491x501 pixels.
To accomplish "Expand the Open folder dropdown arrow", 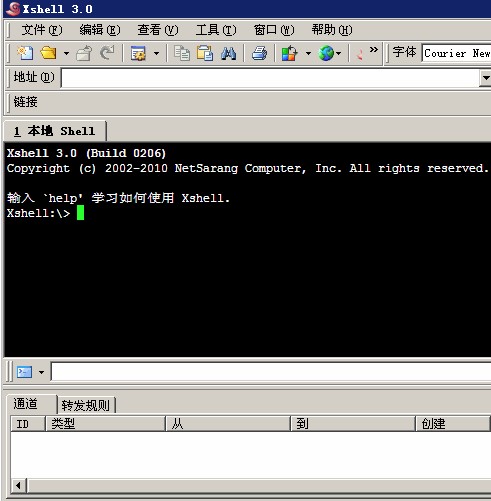I will click(x=66, y=53).
